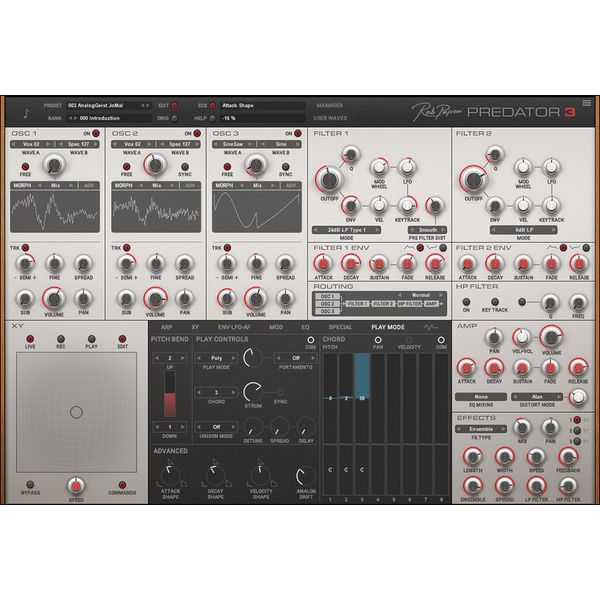Toggle effects slot 1 LED
Image resolution: width=600 pixels, height=600 pixels.
577,420
